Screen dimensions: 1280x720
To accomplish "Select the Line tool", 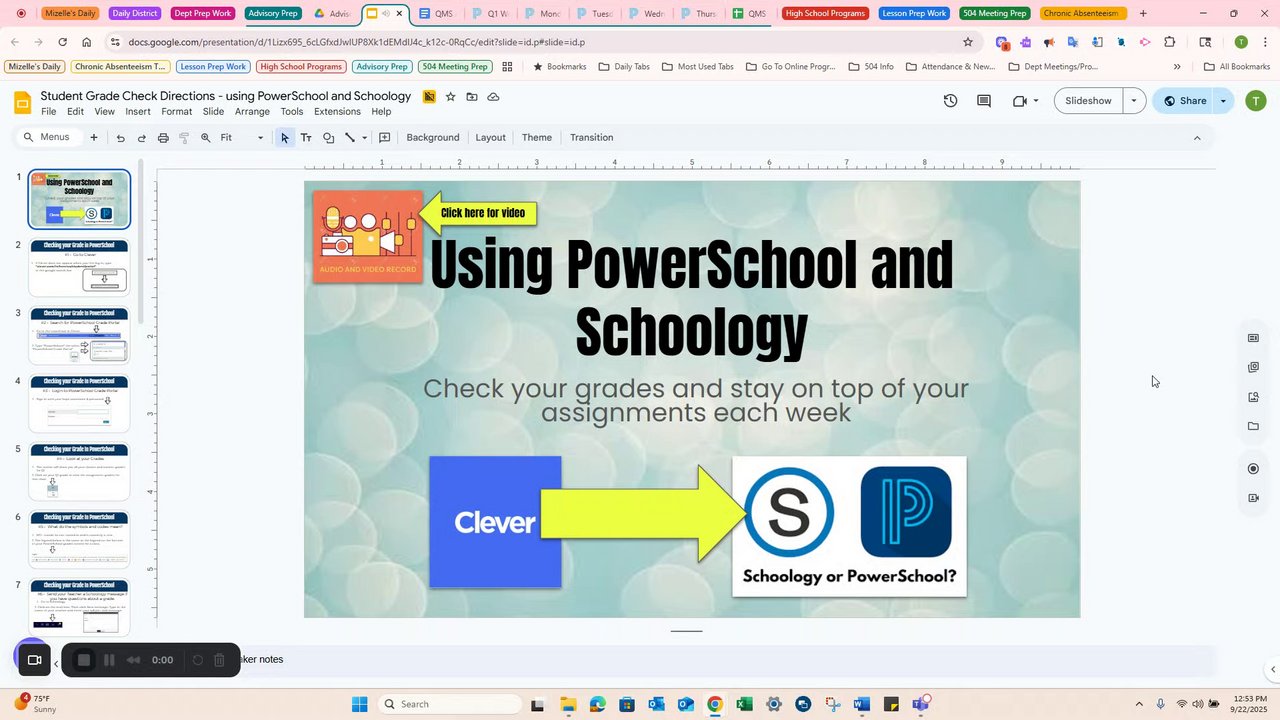I will point(350,138).
